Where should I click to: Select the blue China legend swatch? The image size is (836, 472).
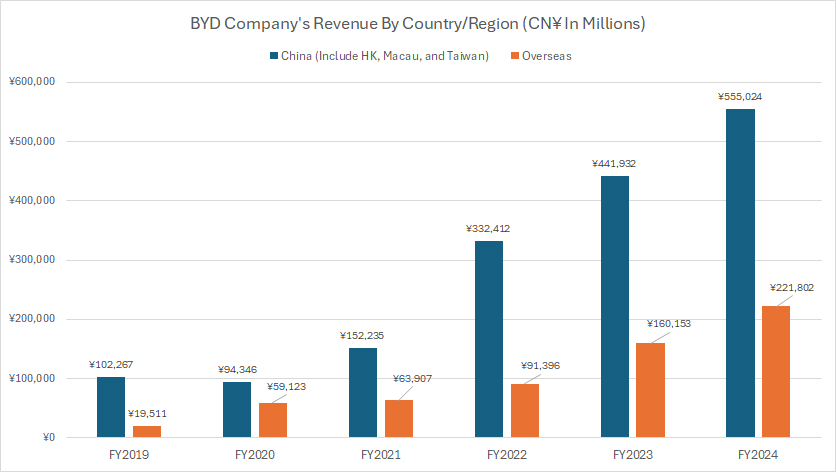(x=274, y=56)
